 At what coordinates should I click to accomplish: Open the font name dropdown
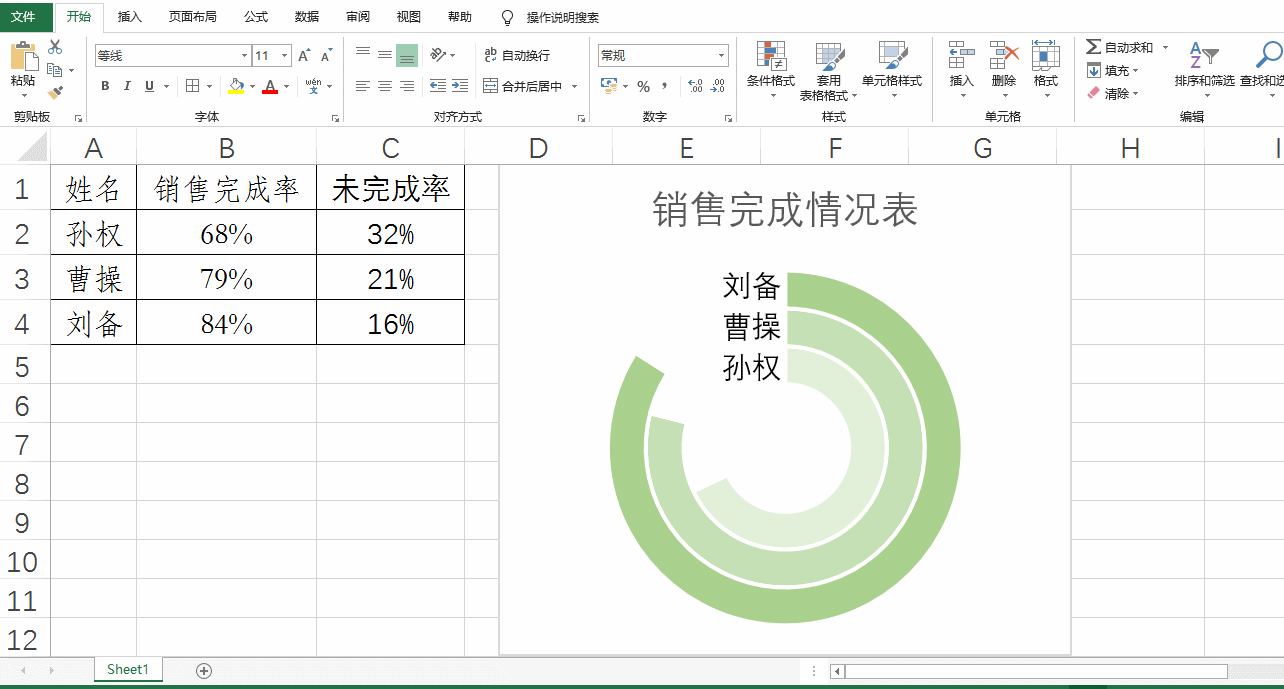[x=243, y=55]
